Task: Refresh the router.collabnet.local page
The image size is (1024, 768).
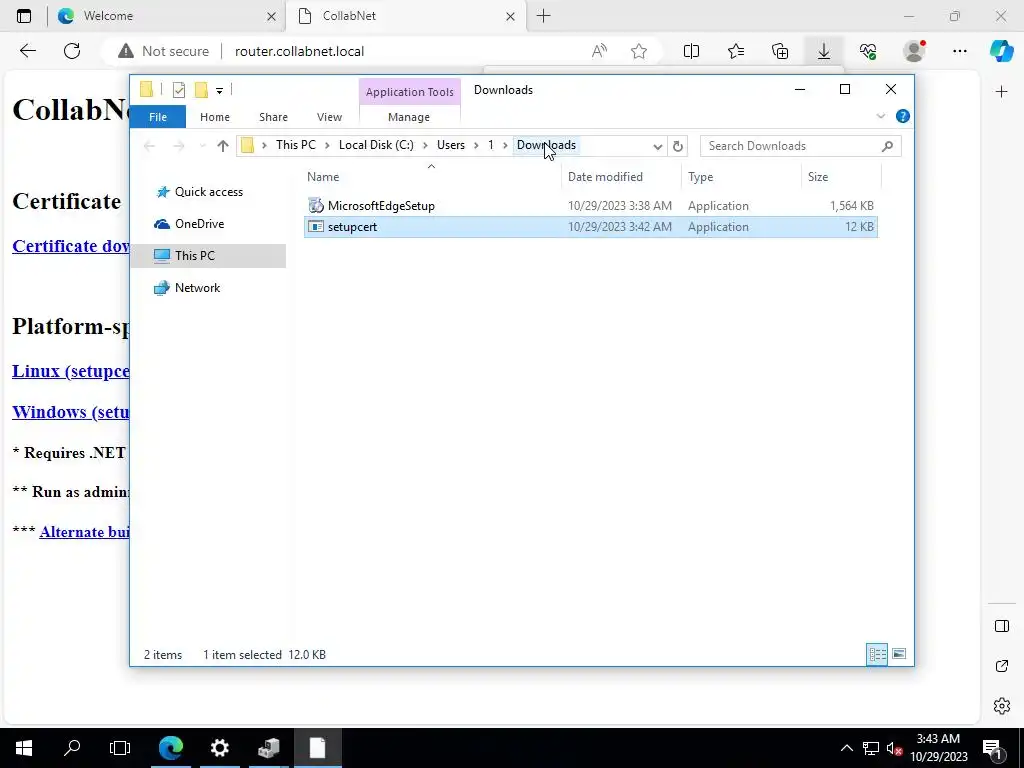Action: (72, 51)
